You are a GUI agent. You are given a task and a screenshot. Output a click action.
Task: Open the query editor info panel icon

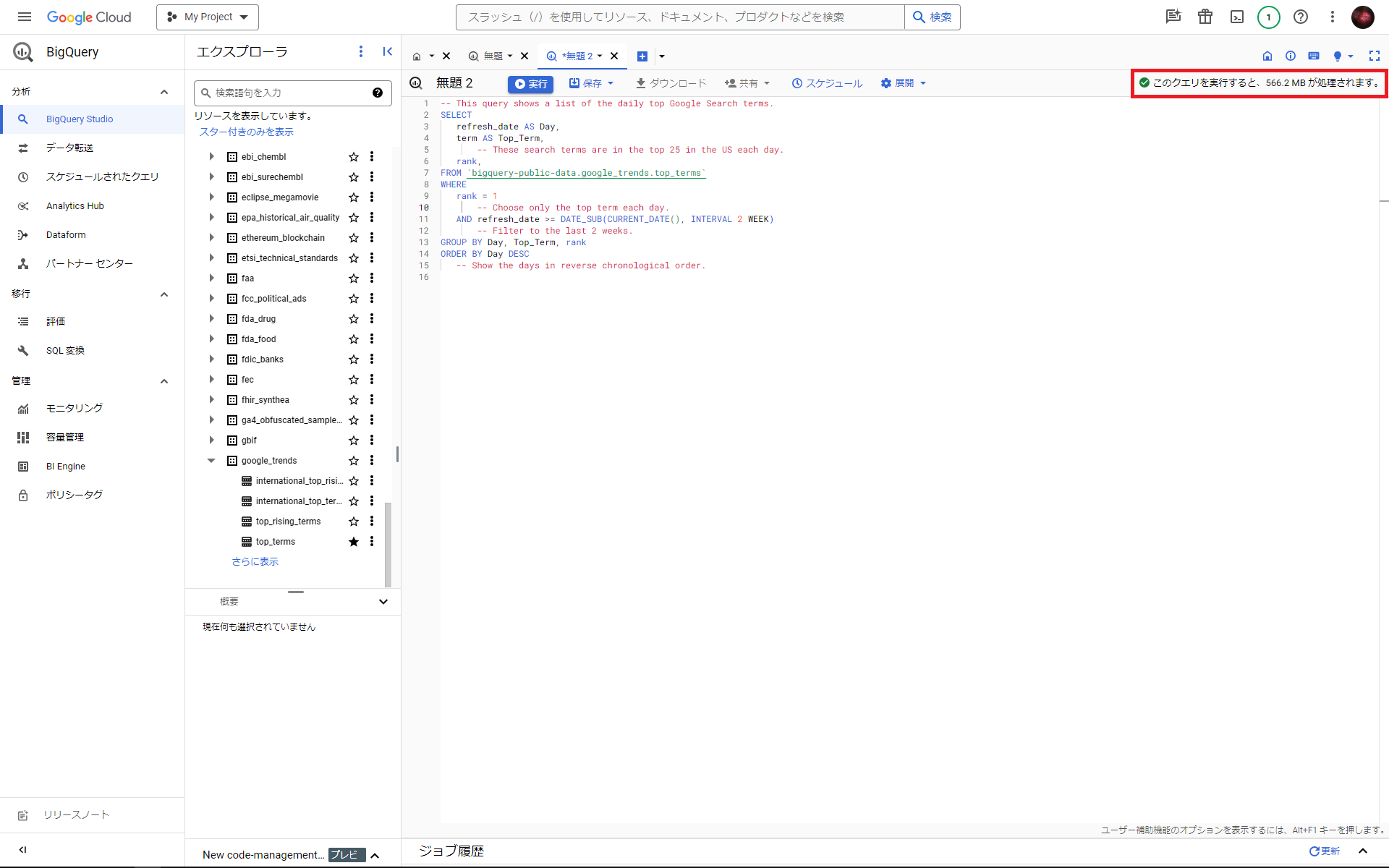coord(1290,56)
